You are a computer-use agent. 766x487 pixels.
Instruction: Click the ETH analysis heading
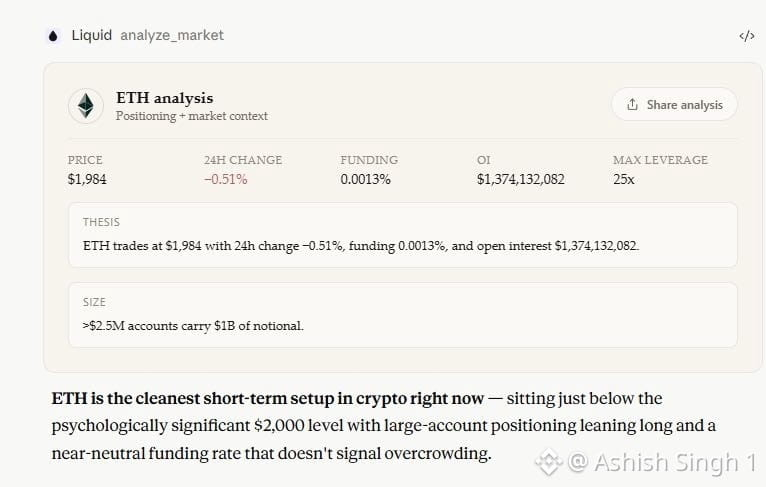pyautogui.click(x=165, y=98)
